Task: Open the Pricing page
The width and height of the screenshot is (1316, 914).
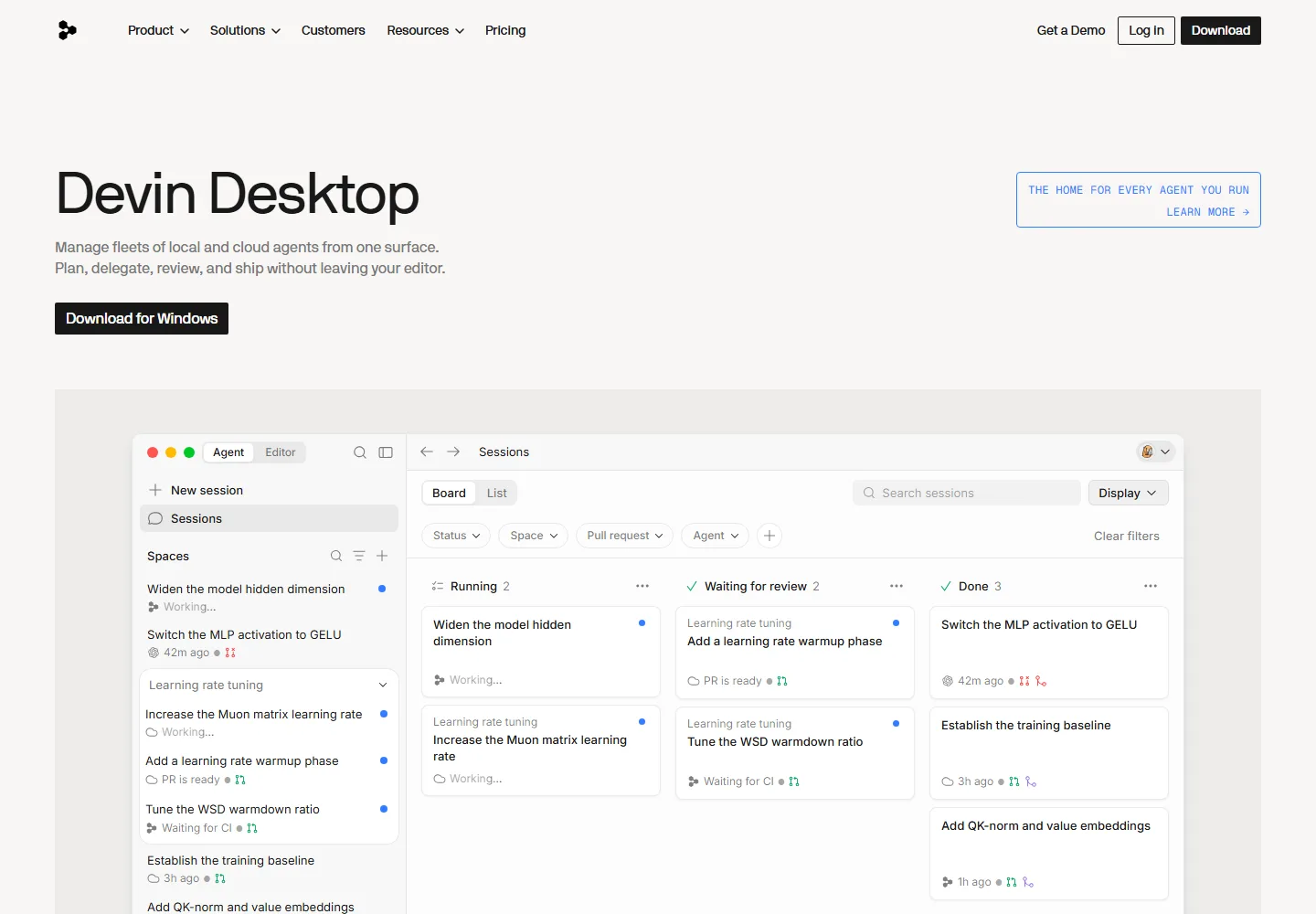Action: pos(505,30)
